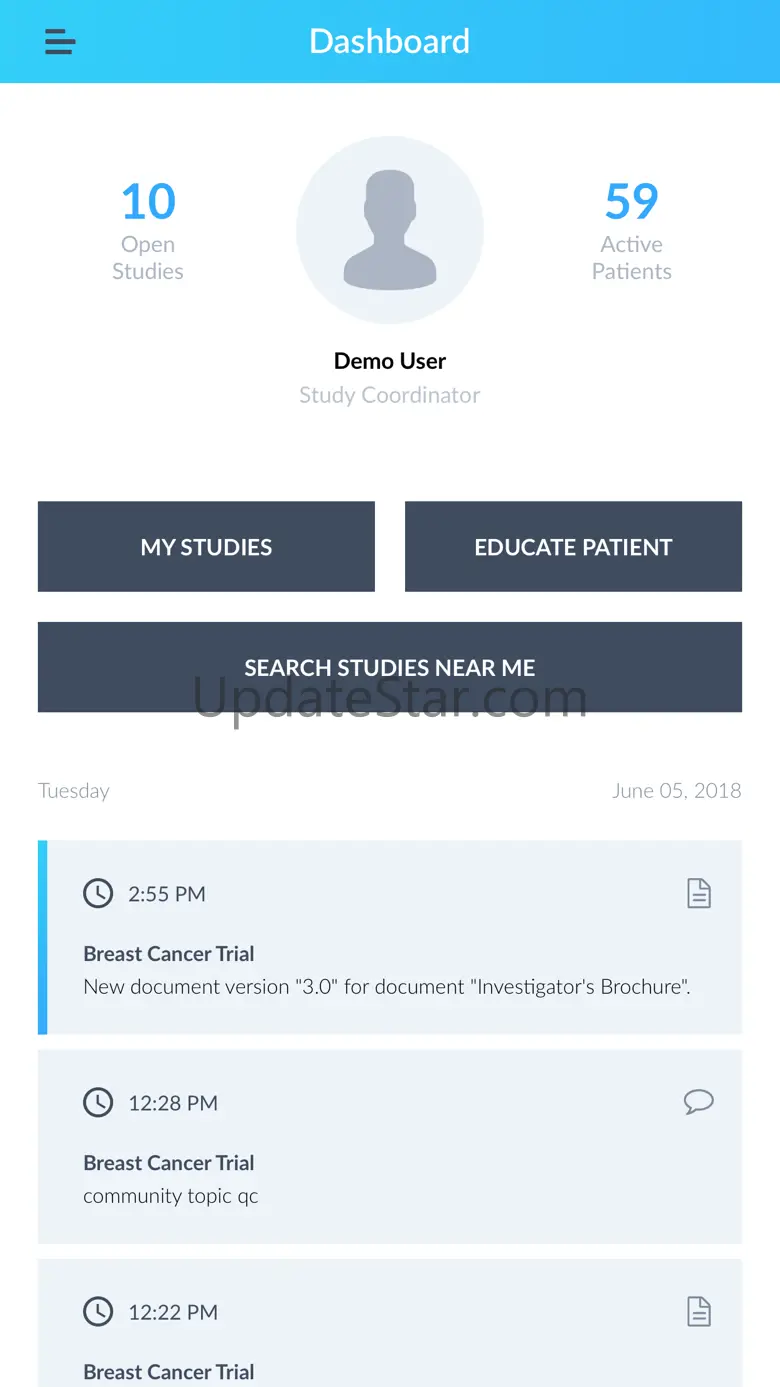Click the June 05, 2018 date label
The height and width of the screenshot is (1387, 780).
(676, 790)
